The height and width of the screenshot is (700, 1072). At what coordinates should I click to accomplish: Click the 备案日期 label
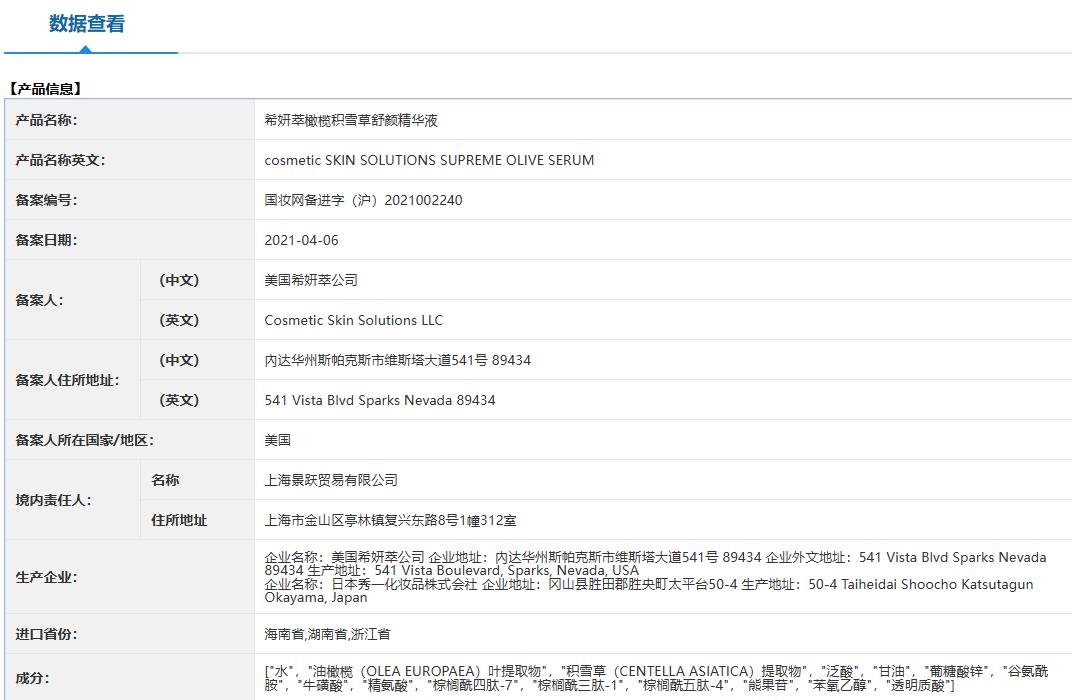[46, 240]
